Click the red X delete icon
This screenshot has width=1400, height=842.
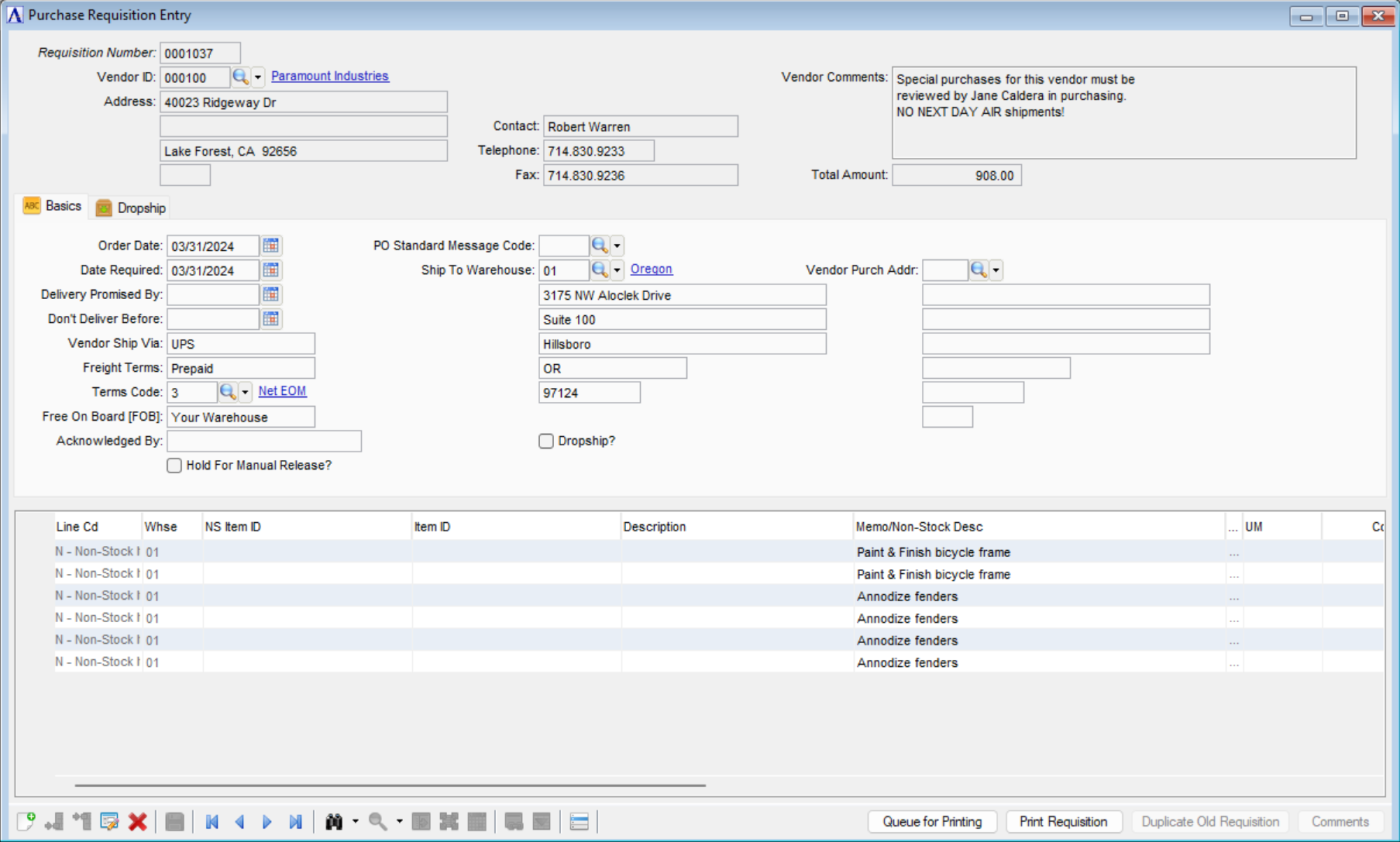(x=138, y=821)
